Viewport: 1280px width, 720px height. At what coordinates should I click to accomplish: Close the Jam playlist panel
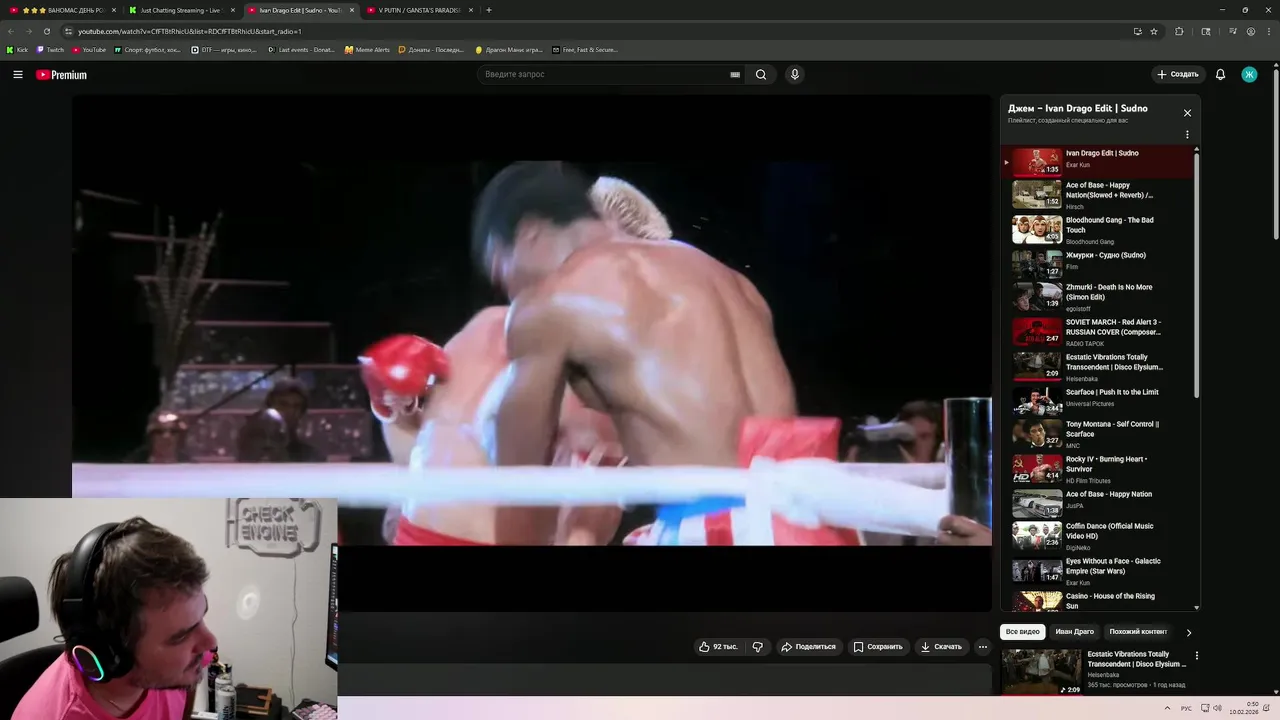[x=1187, y=113]
